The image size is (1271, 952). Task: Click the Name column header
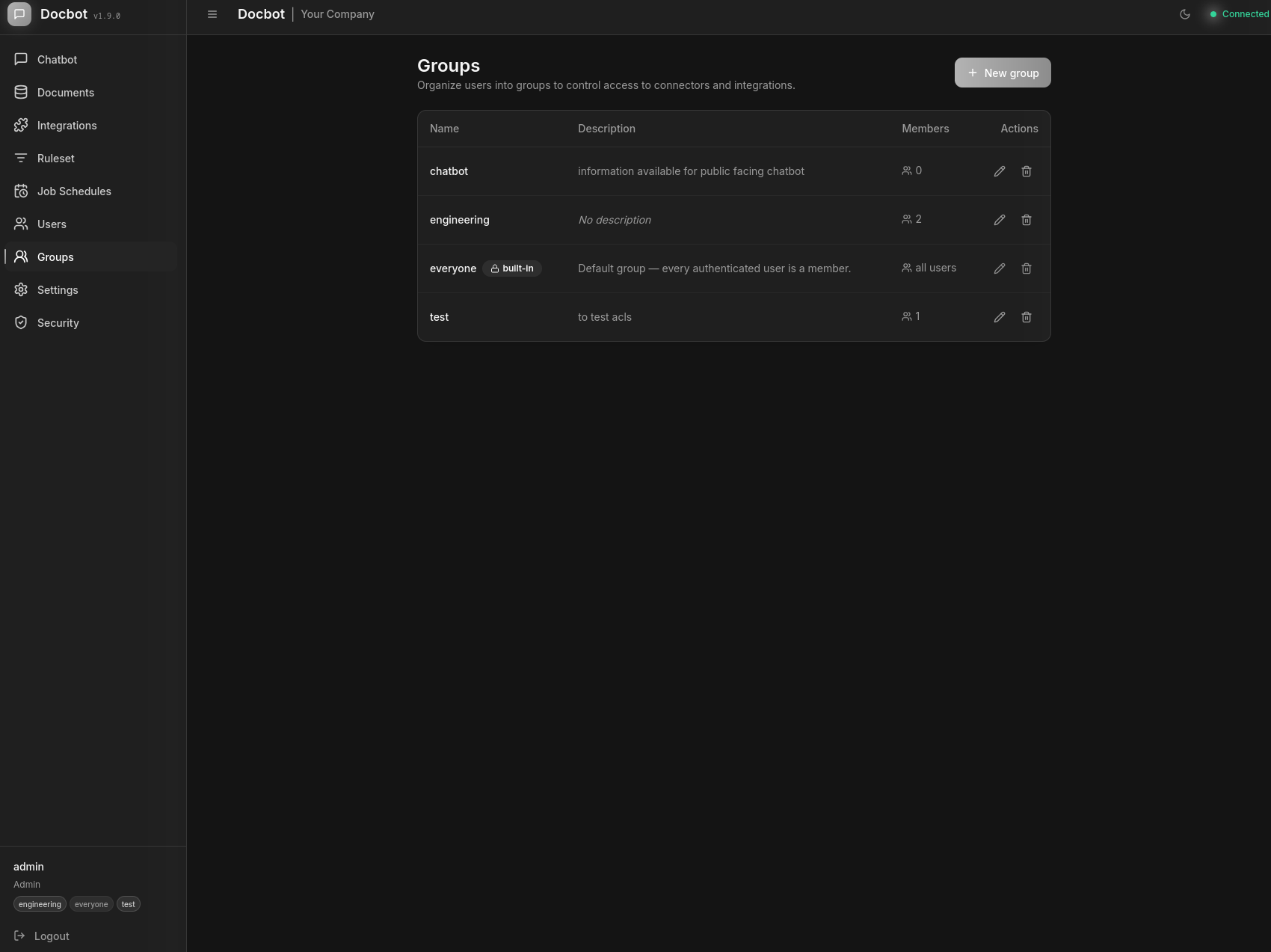[x=444, y=129]
